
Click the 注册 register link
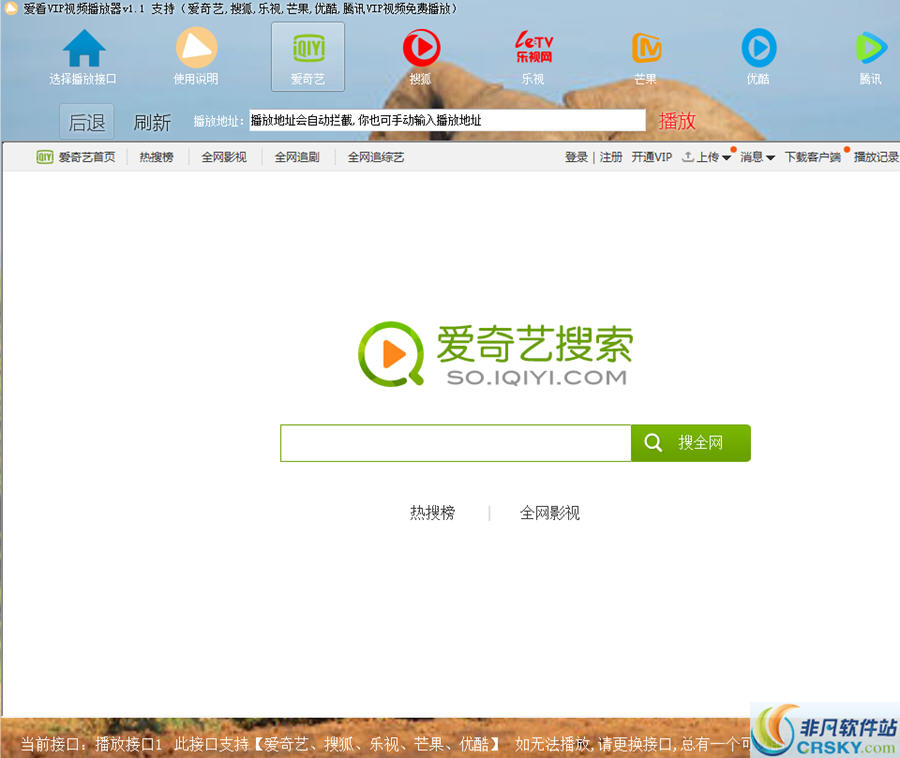click(x=611, y=157)
